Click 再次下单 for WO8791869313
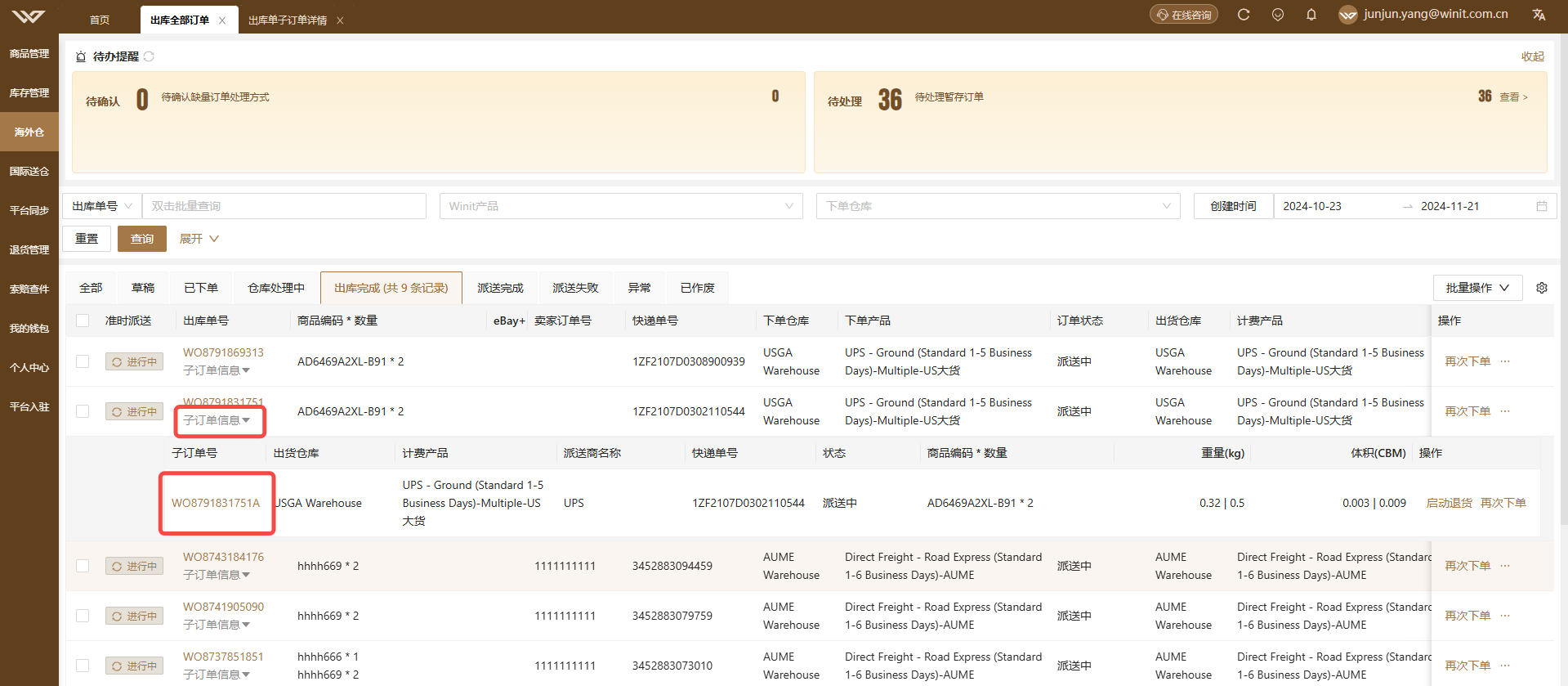 click(1467, 361)
